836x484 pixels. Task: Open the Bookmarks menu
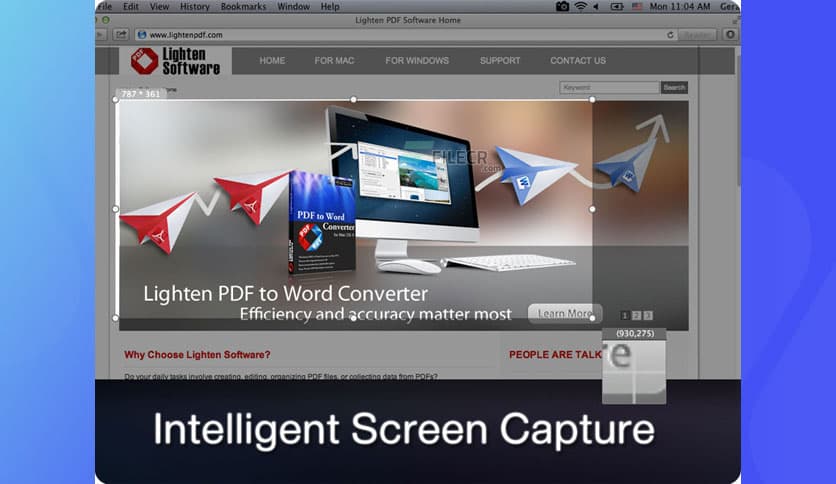click(x=243, y=6)
